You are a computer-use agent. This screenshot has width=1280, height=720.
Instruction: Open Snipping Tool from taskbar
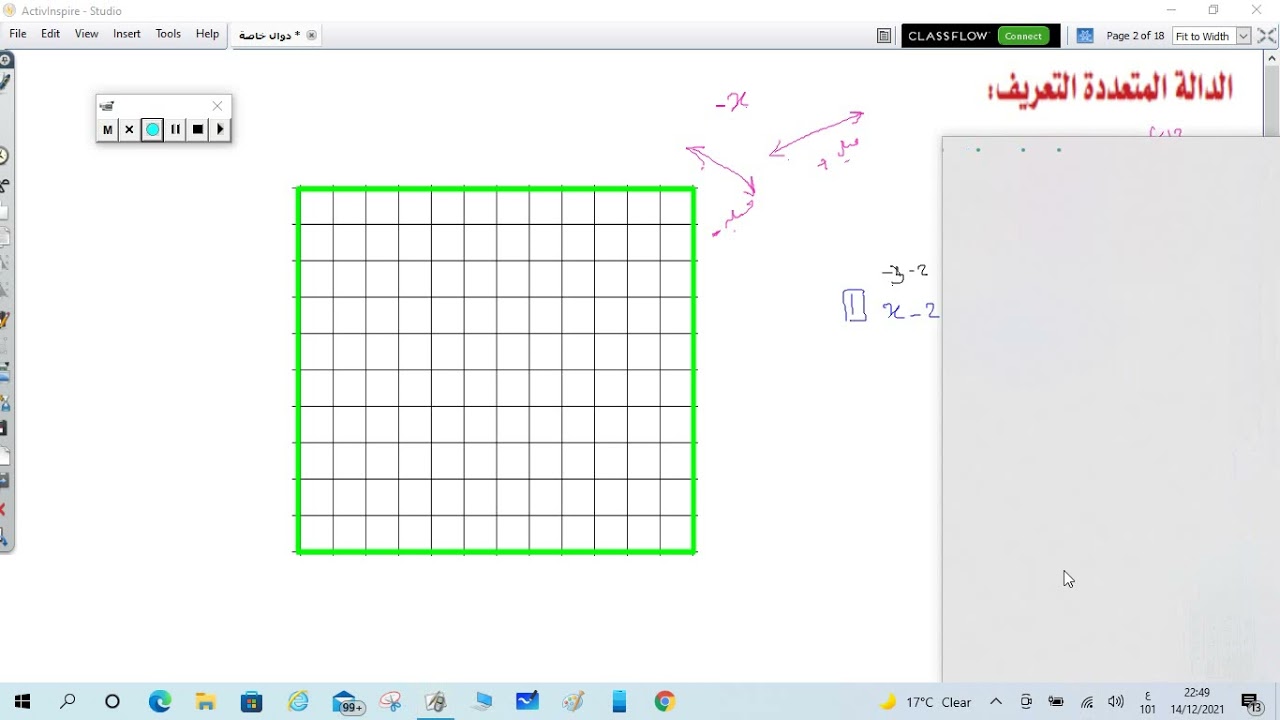click(390, 702)
